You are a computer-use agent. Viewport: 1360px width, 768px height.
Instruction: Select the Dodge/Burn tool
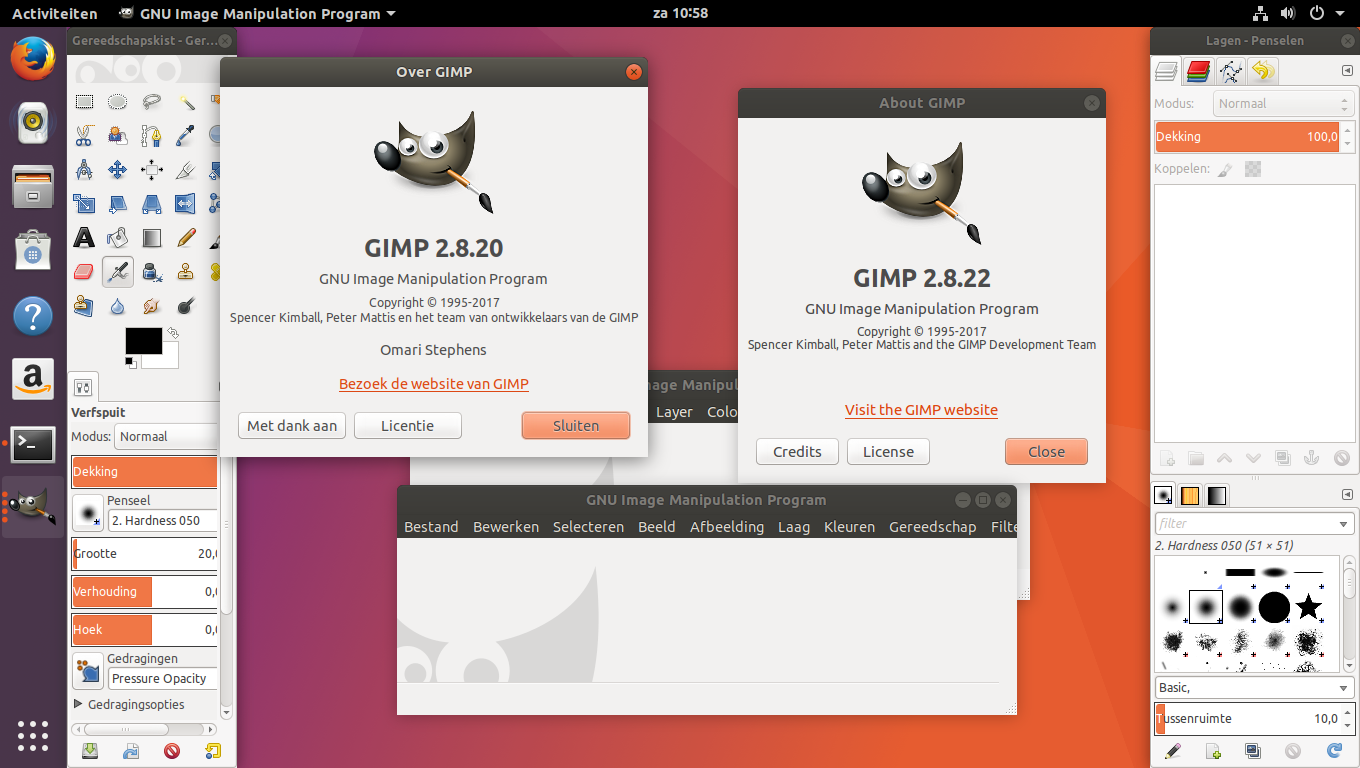[186, 305]
